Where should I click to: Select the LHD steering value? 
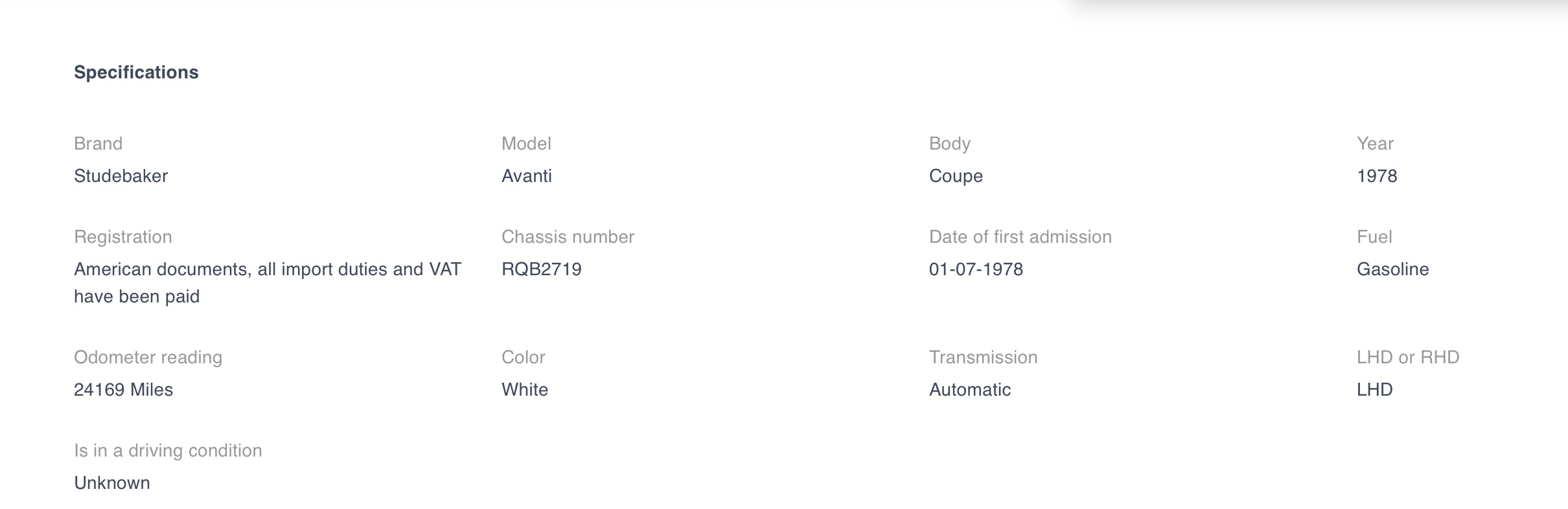[x=1374, y=390]
